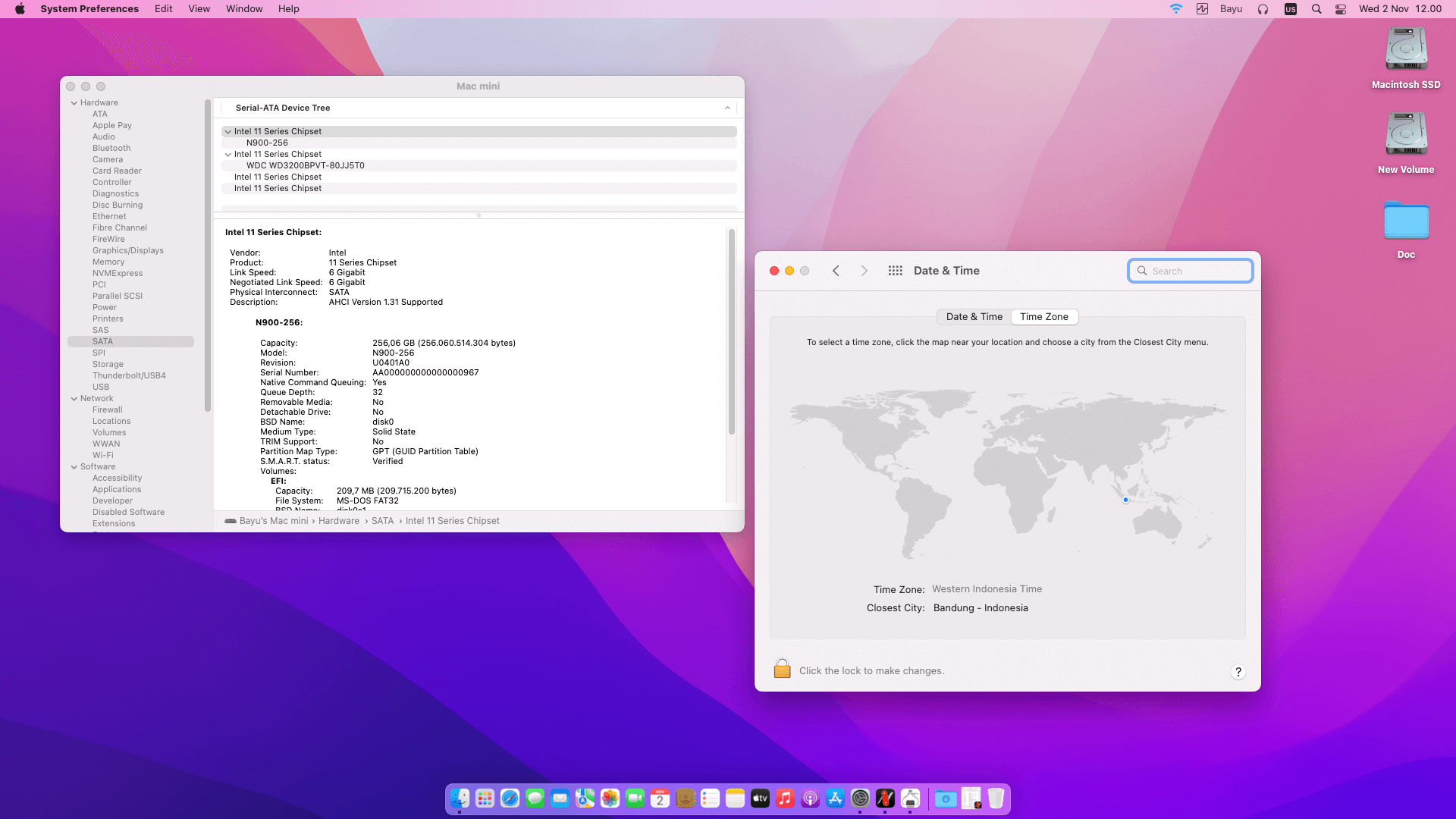
Task: Open System Preferences from the Dock
Action: (x=860, y=798)
